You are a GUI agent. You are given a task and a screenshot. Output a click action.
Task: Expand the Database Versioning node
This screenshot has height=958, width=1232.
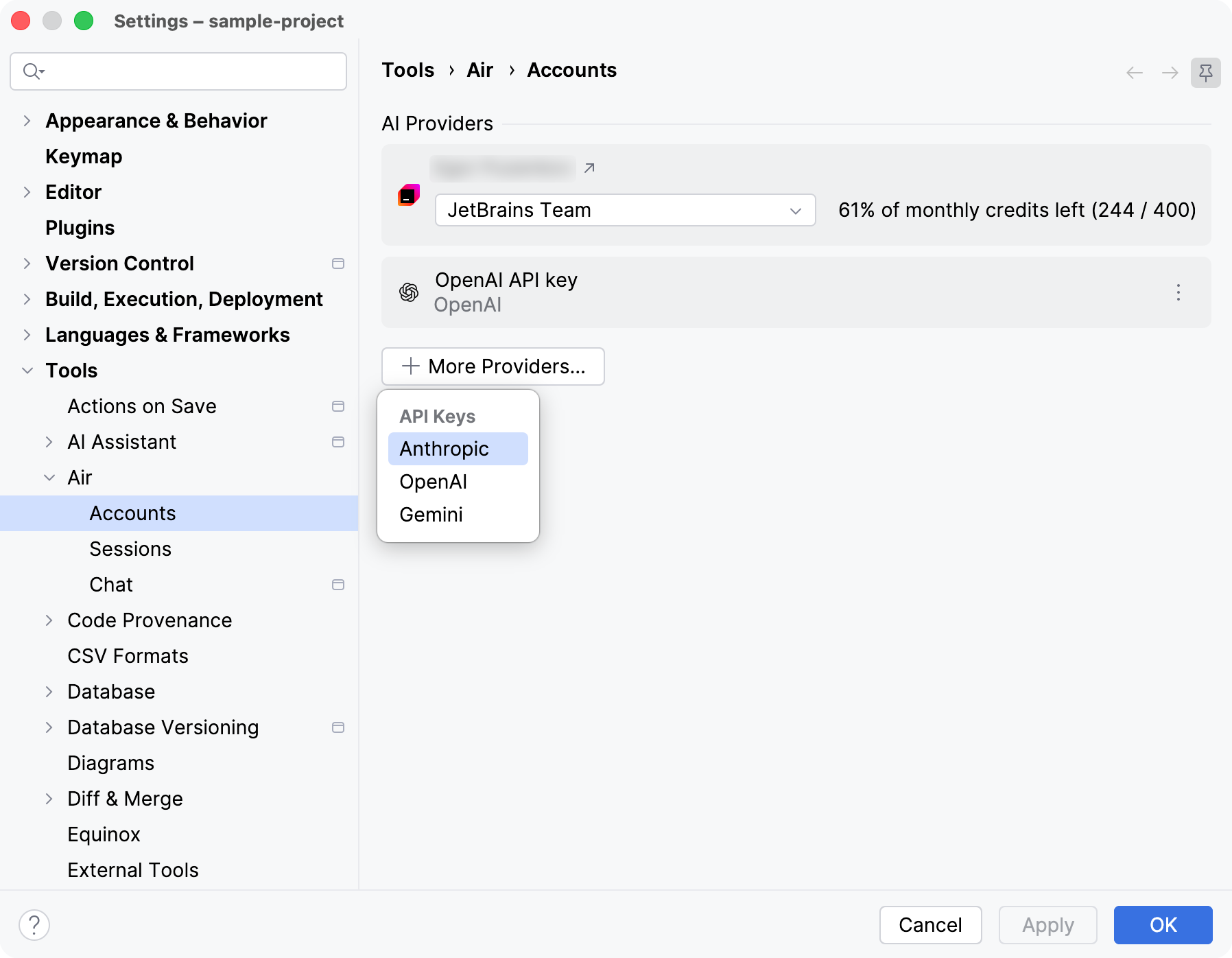[x=49, y=727]
